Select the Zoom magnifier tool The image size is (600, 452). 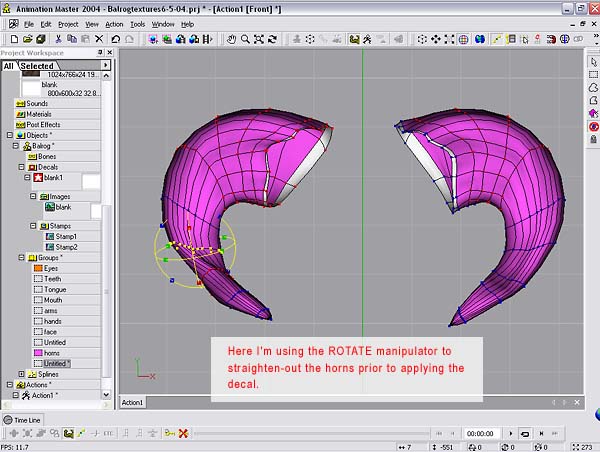tap(245, 39)
